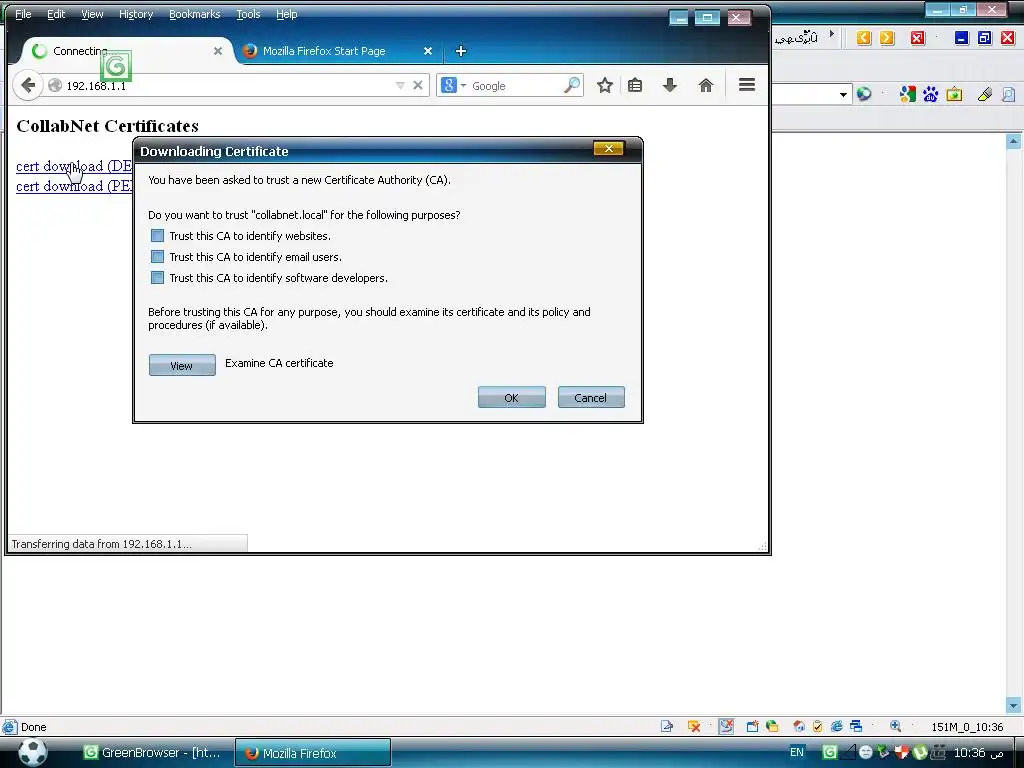
Task: Close the Mozilla Firefox Start Page tab
Action: pos(428,51)
